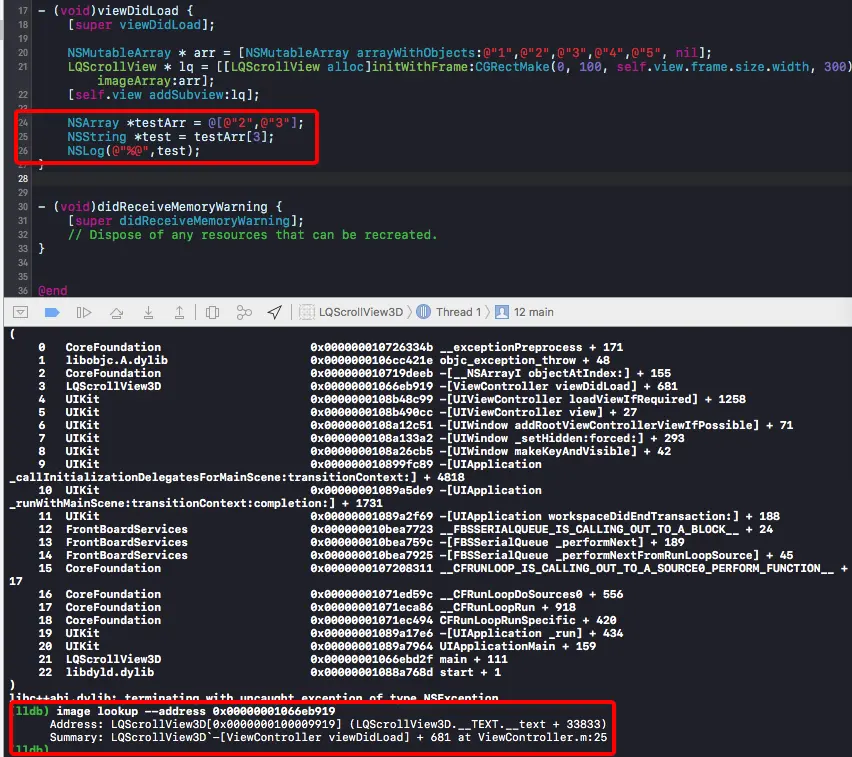Click the step out icon

pyautogui.click(x=179, y=312)
